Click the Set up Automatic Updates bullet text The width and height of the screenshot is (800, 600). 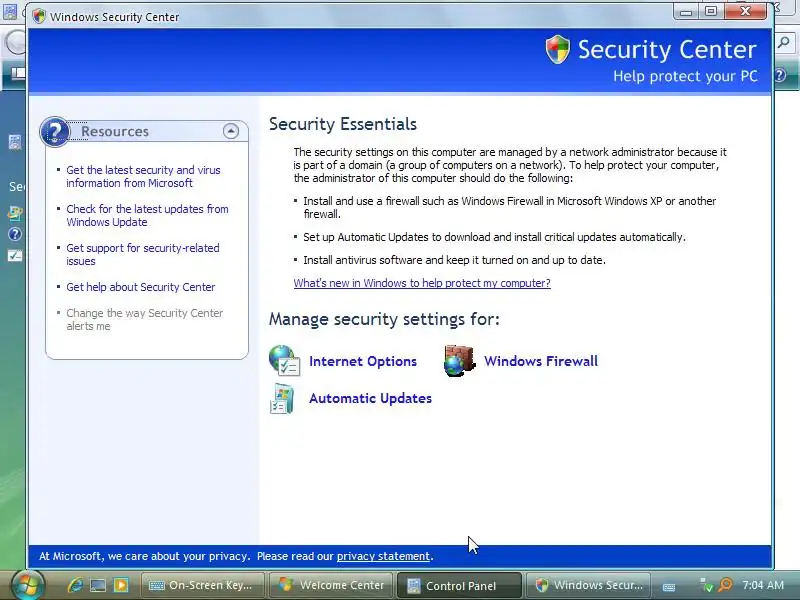[494, 237]
